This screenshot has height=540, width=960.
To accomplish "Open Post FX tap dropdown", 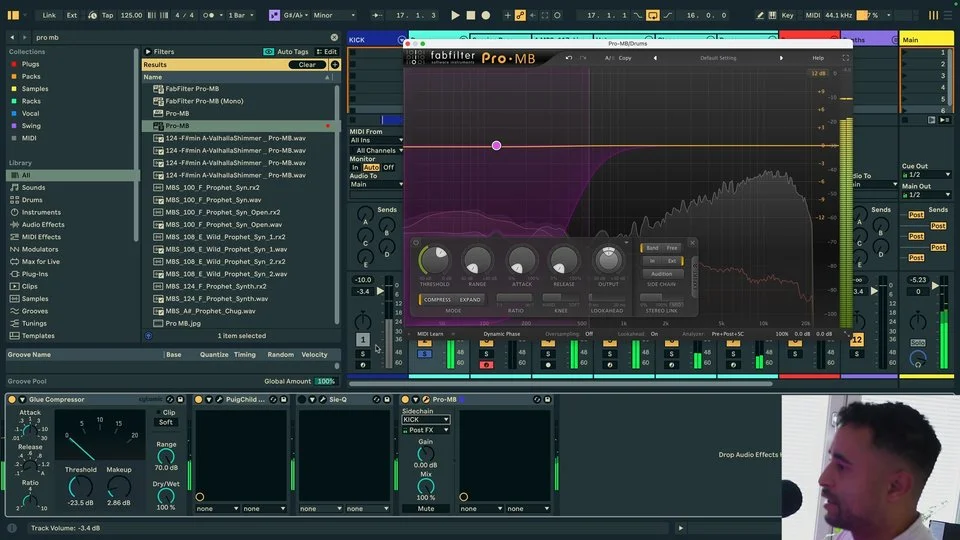I will (x=426, y=430).
